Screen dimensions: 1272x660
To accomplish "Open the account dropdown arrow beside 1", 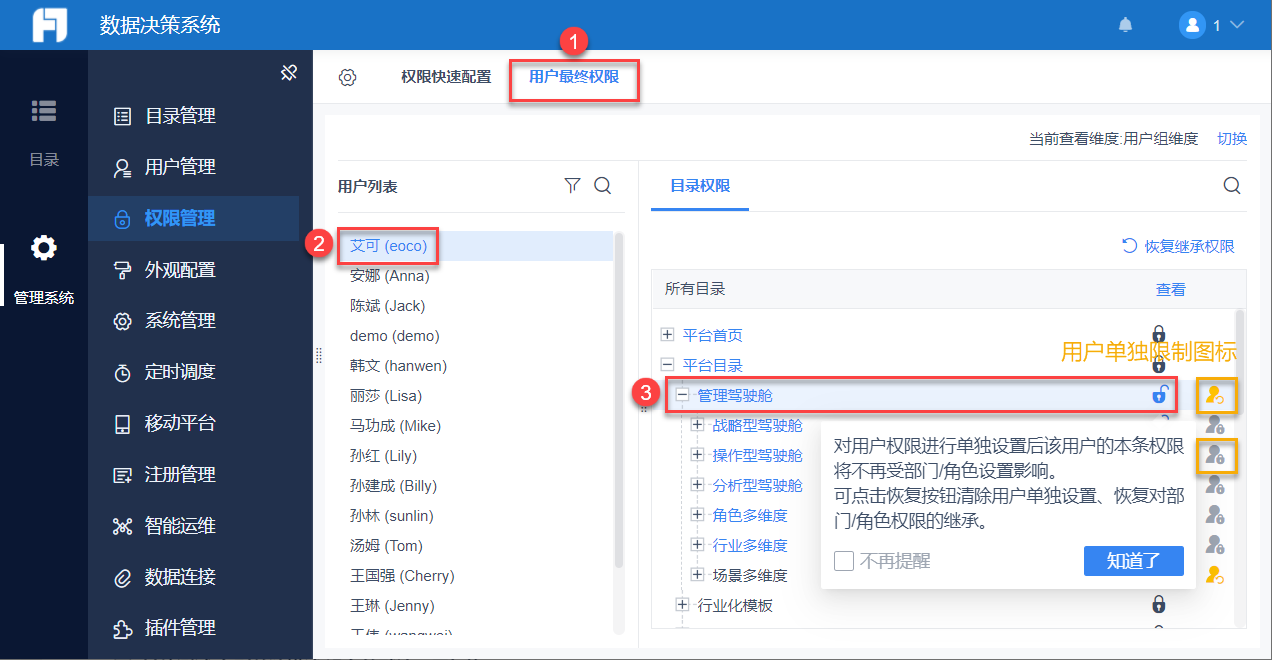I will (1236, 25).
